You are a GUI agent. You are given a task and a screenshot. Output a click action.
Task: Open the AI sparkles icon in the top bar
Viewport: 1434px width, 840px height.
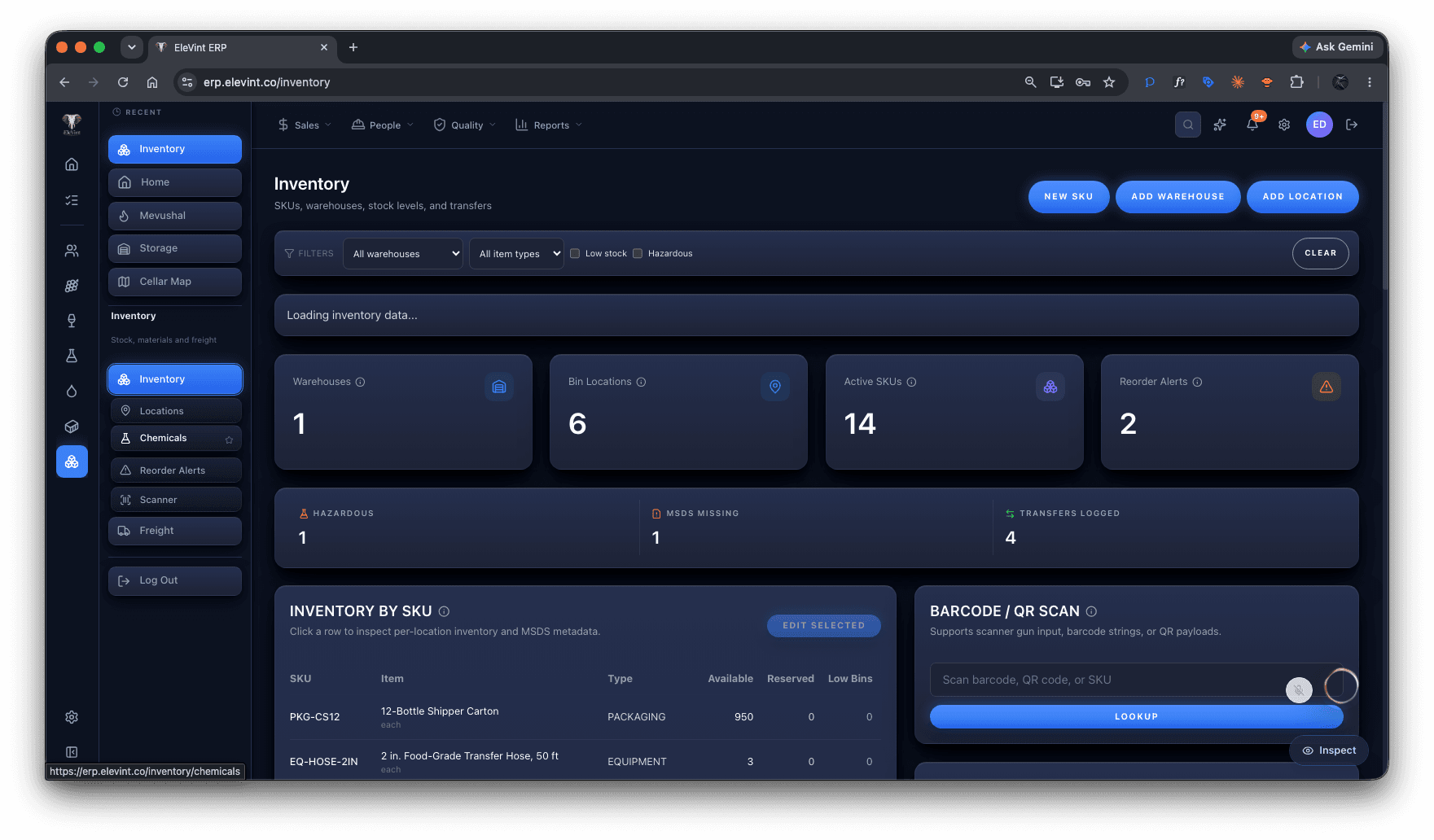coord(1220,125)
